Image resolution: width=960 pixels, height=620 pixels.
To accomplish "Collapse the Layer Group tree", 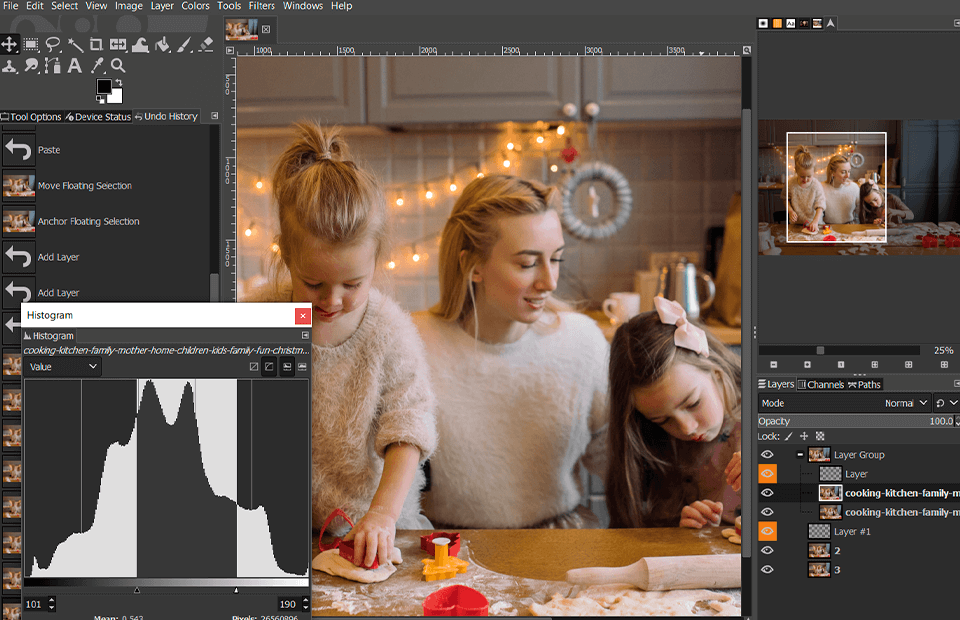I will coord(801,455).
